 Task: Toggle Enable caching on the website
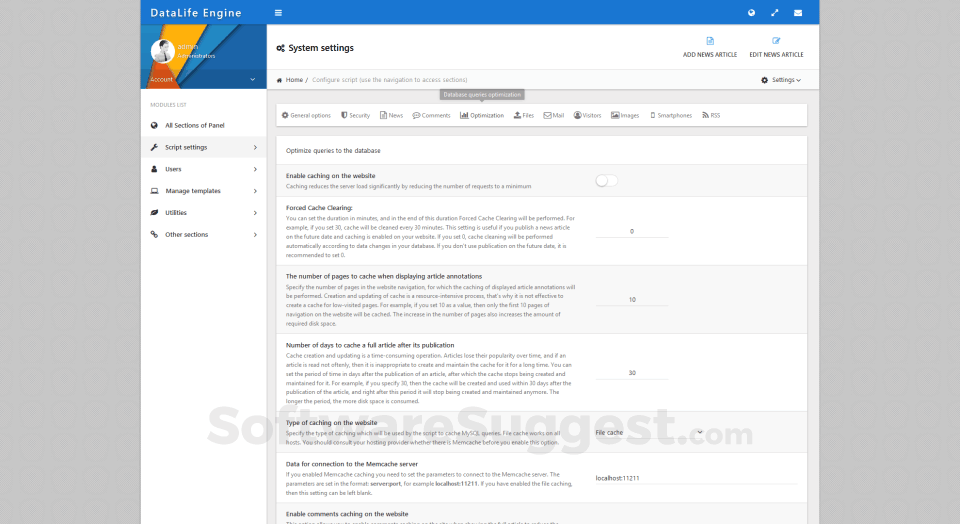coord(606,180)
